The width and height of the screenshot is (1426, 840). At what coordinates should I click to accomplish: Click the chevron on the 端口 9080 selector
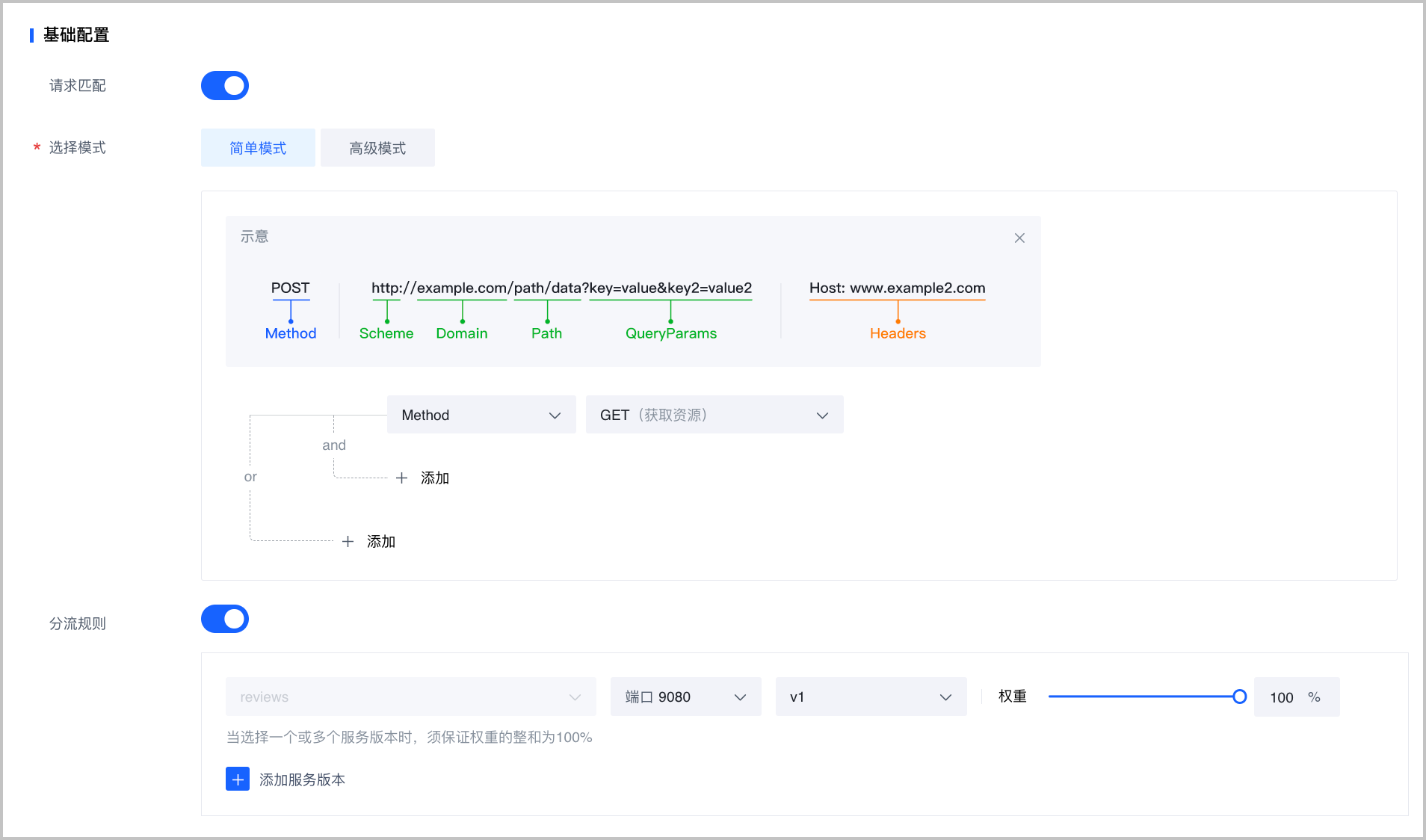pyautogui.click(x=740, y=697)
